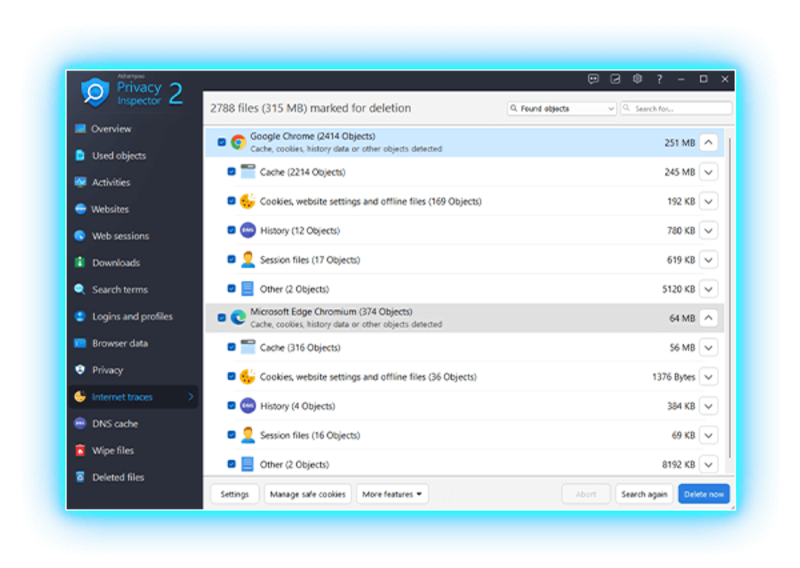Toggle History (4 Objects) checkbox

coord(231,406)
